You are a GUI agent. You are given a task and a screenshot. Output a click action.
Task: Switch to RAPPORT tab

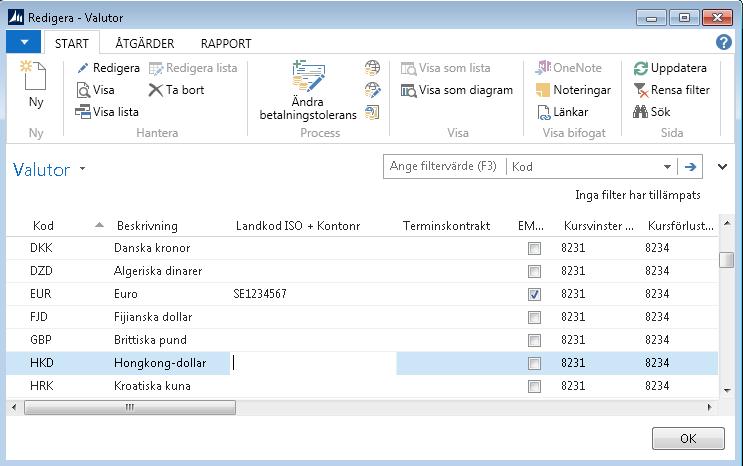226,44
